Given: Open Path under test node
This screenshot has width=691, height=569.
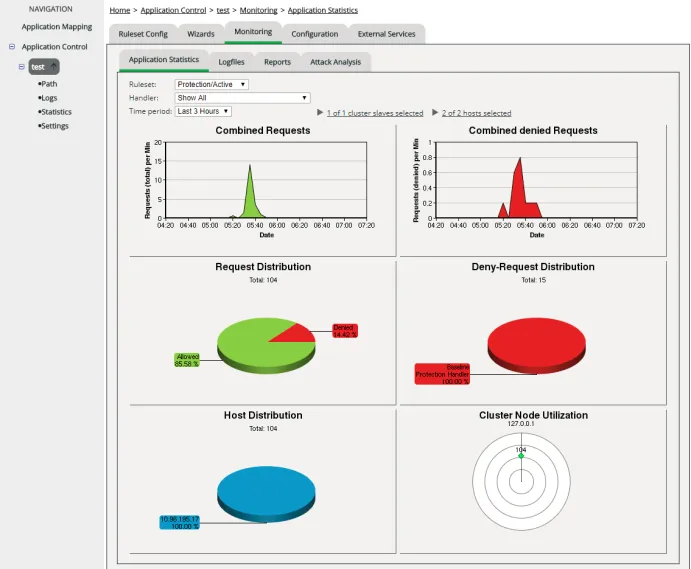Looking at the screenshot, I should (x=49, y=84).
